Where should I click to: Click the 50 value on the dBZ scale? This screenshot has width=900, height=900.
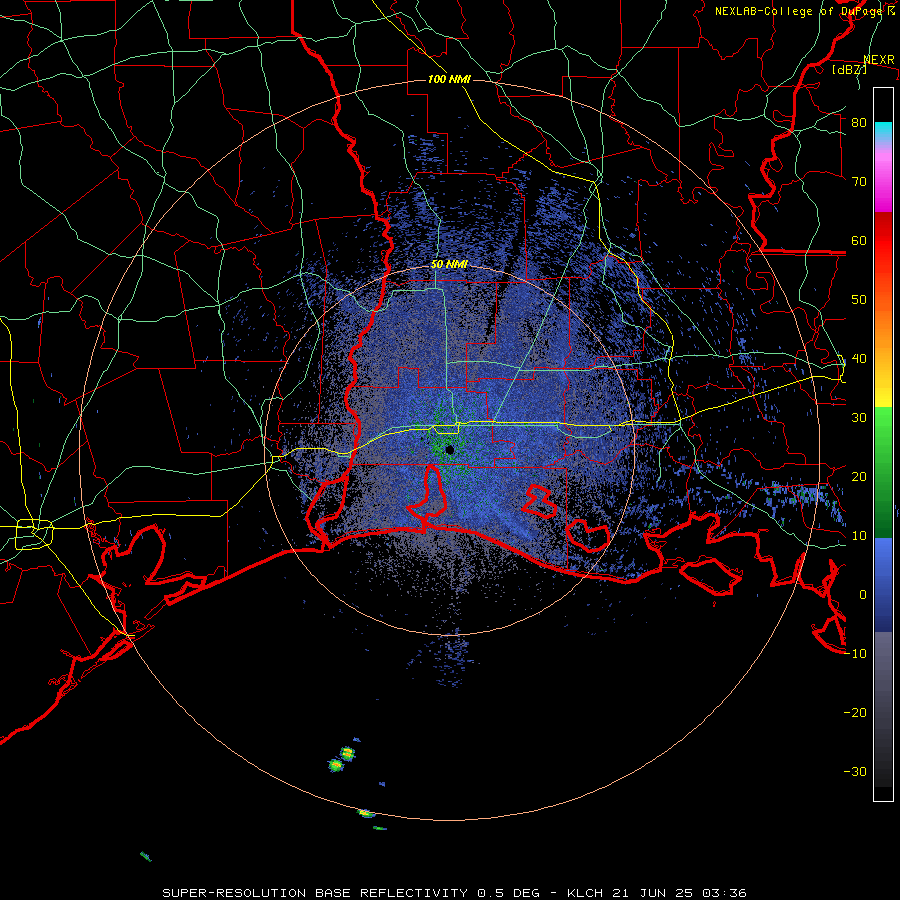point(859,300)
